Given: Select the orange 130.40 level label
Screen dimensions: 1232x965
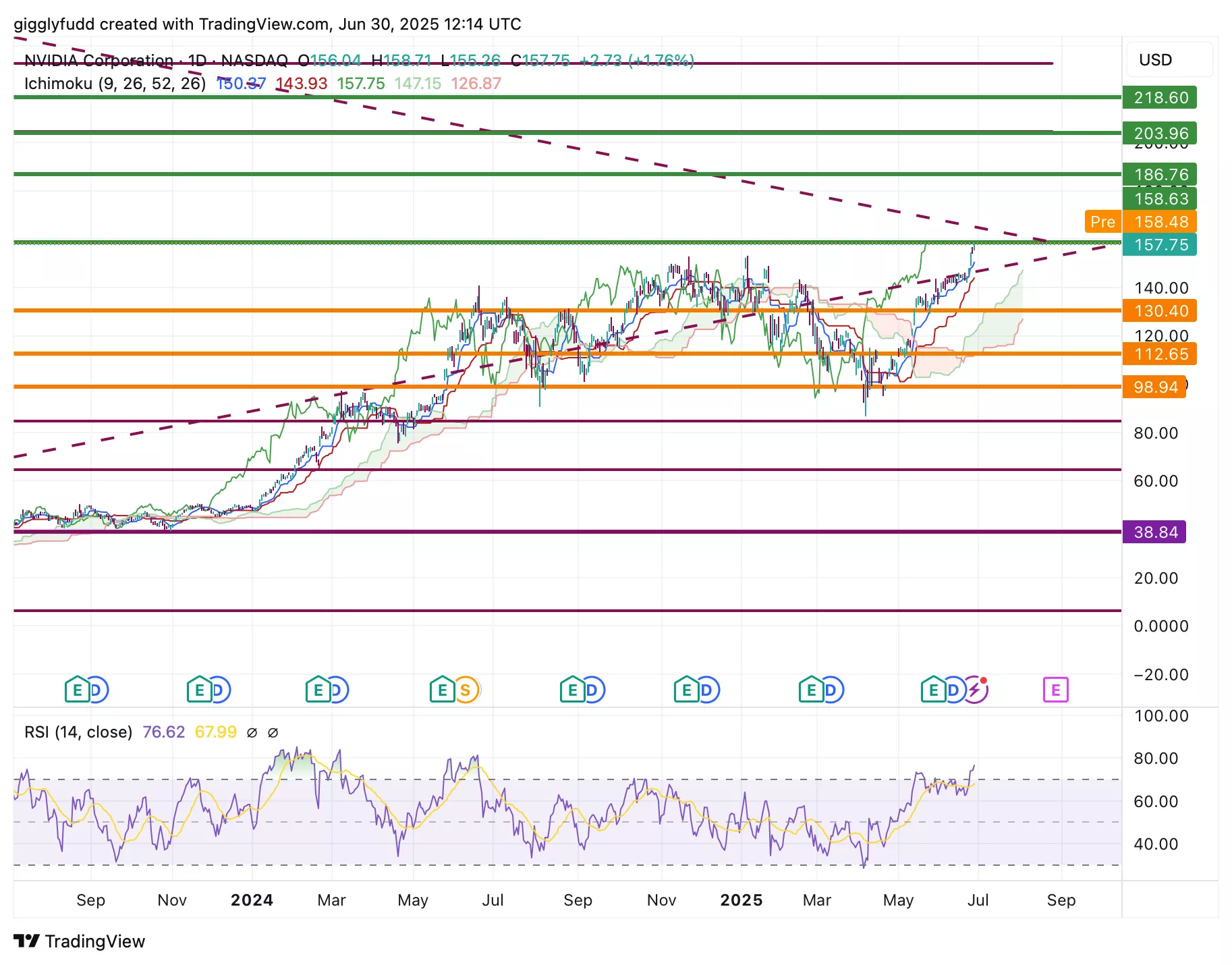Looking at the screenshot, I should tap(1160, 311).
